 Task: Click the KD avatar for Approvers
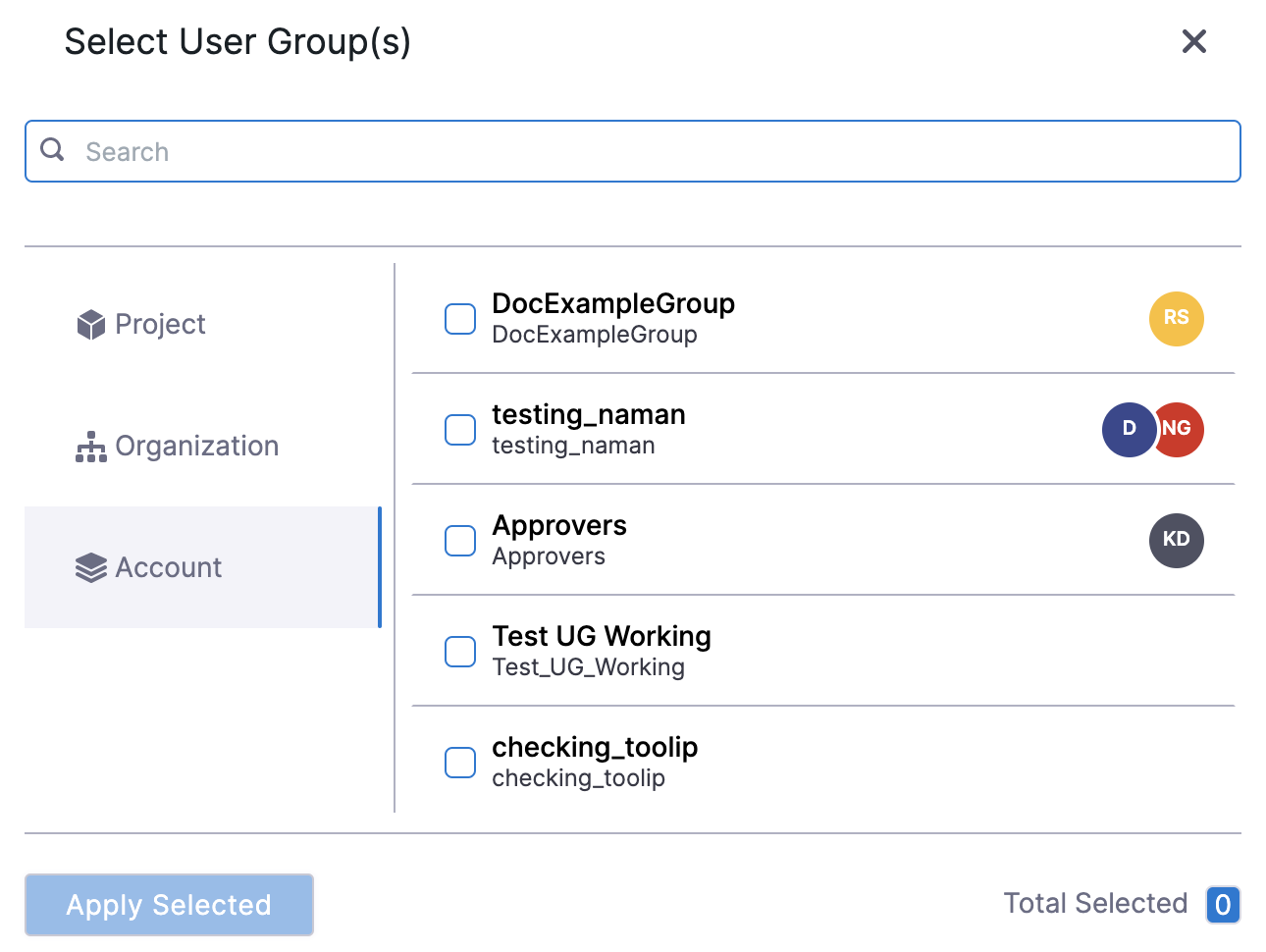pyautogui.click(x=1176, y=541)
